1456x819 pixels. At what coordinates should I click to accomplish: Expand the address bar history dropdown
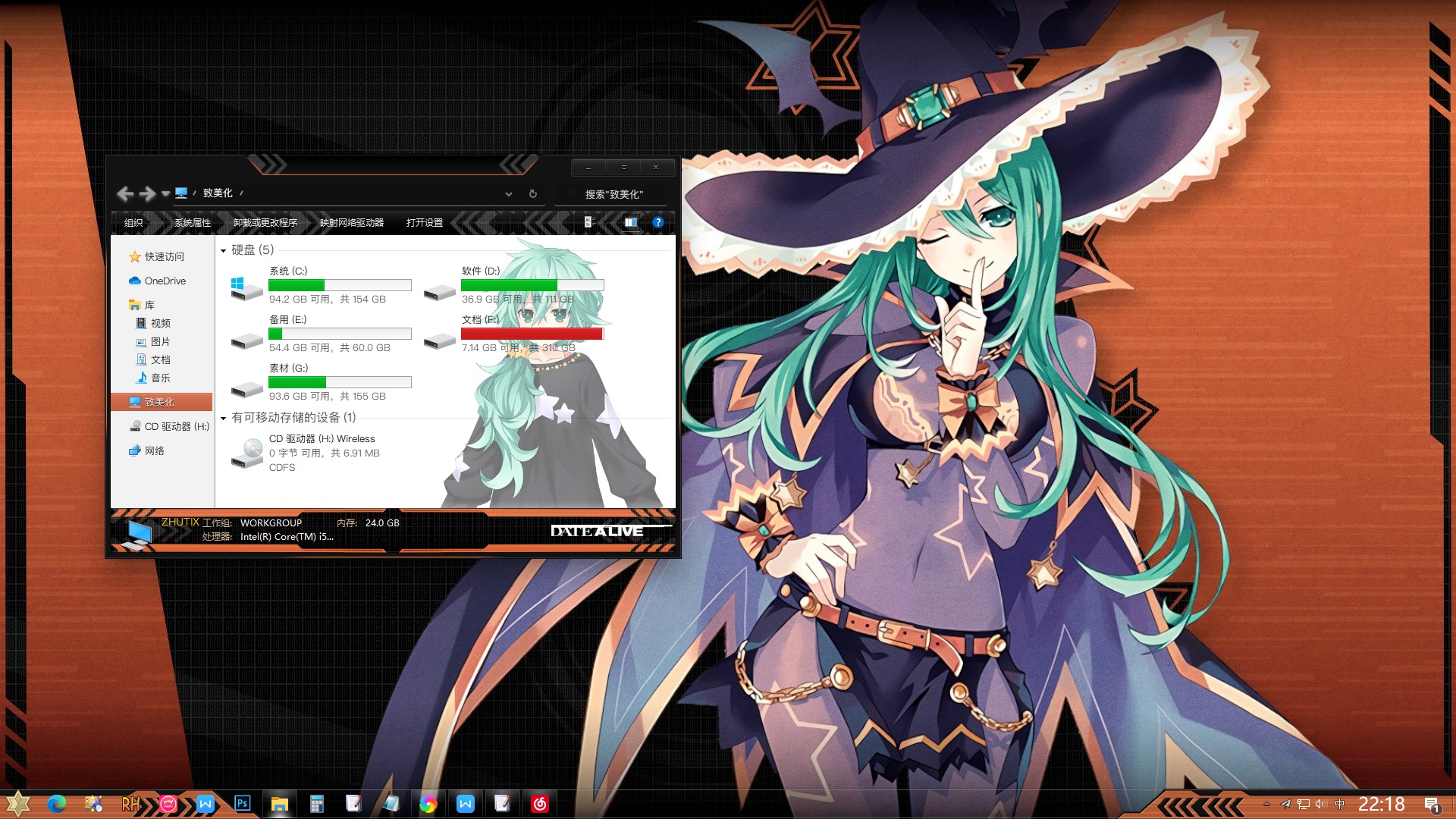tap(509, 194)
